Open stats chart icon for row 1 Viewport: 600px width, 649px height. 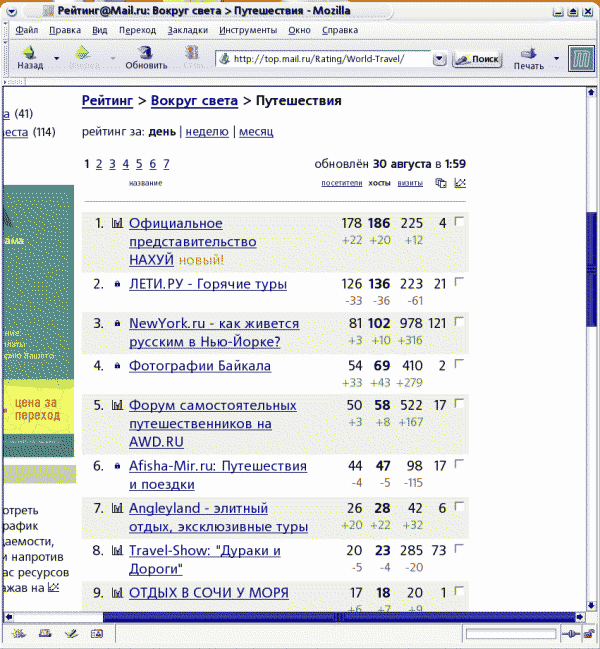(x=118, y=224)
